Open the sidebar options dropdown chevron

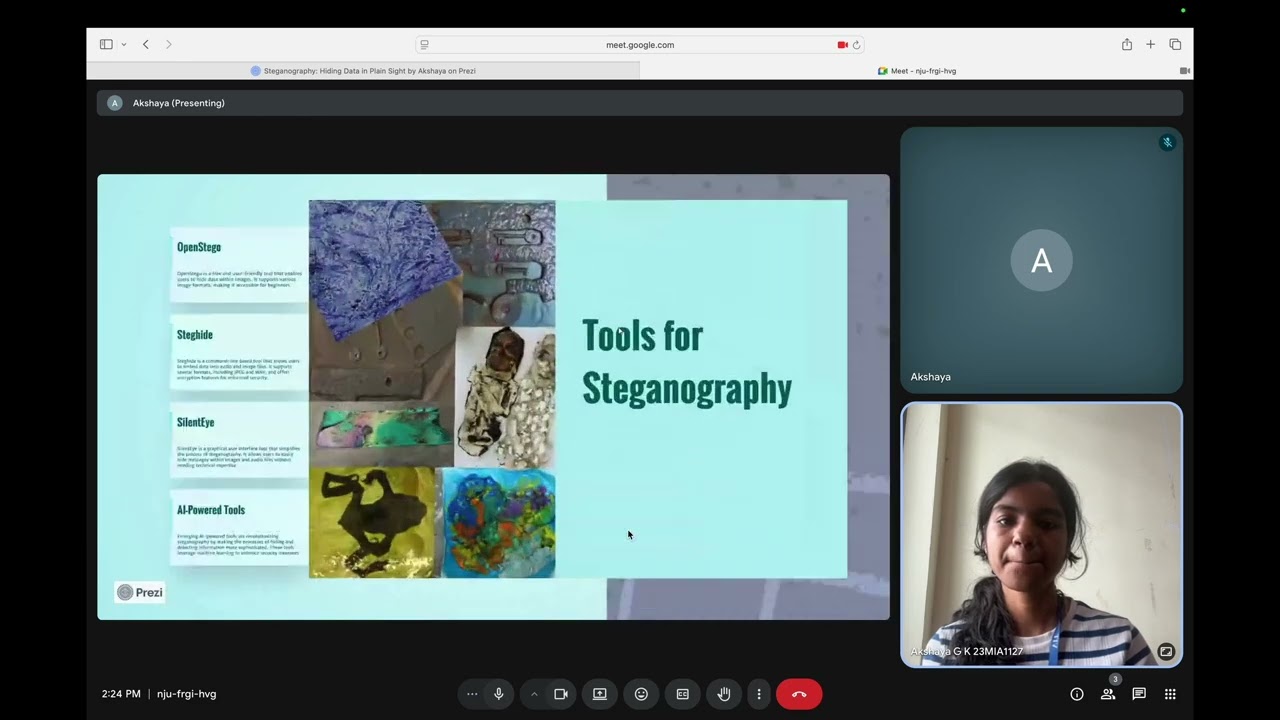[x=124, y=44]
